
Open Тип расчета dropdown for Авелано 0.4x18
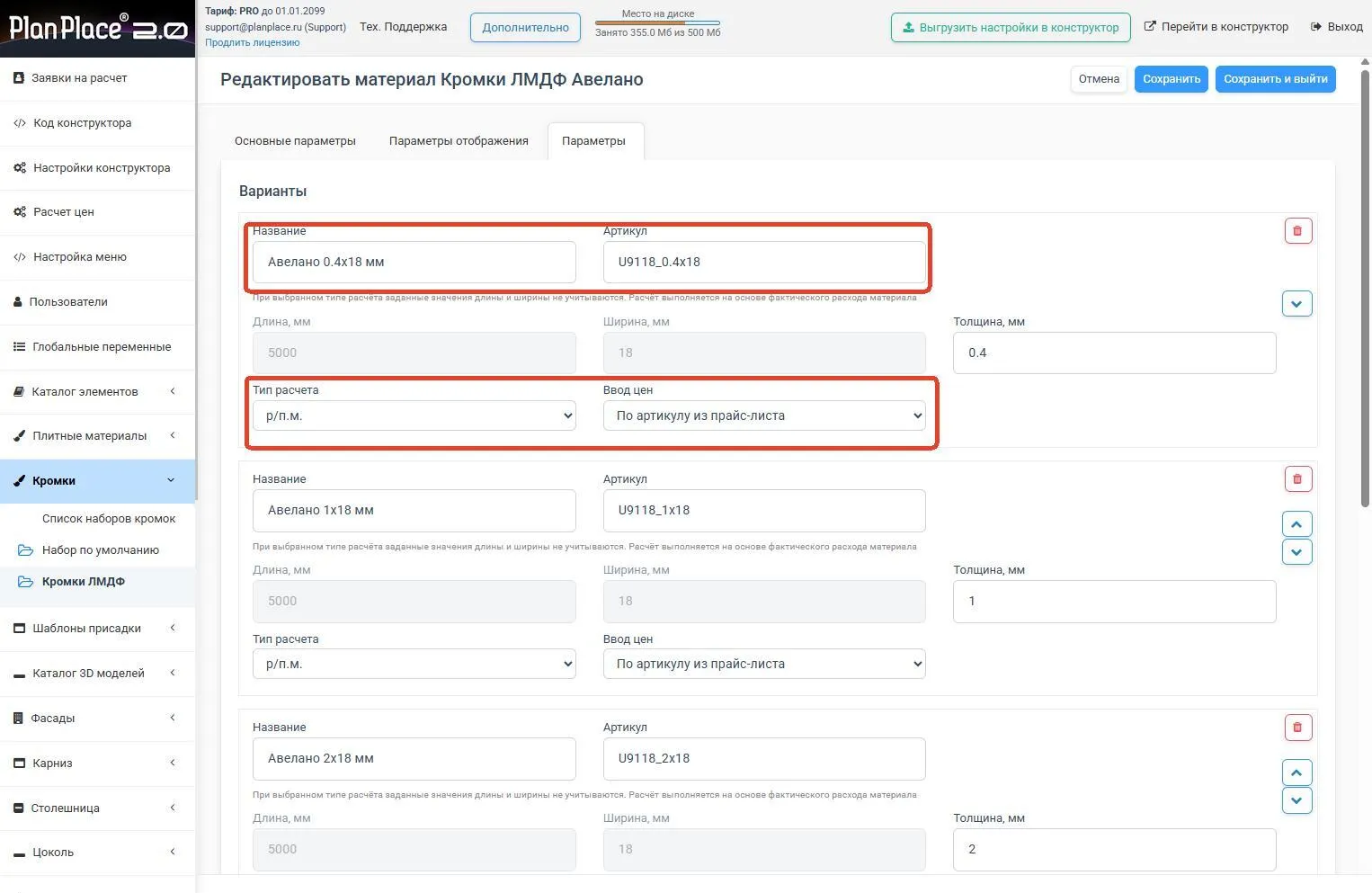[x=414, y=415]
